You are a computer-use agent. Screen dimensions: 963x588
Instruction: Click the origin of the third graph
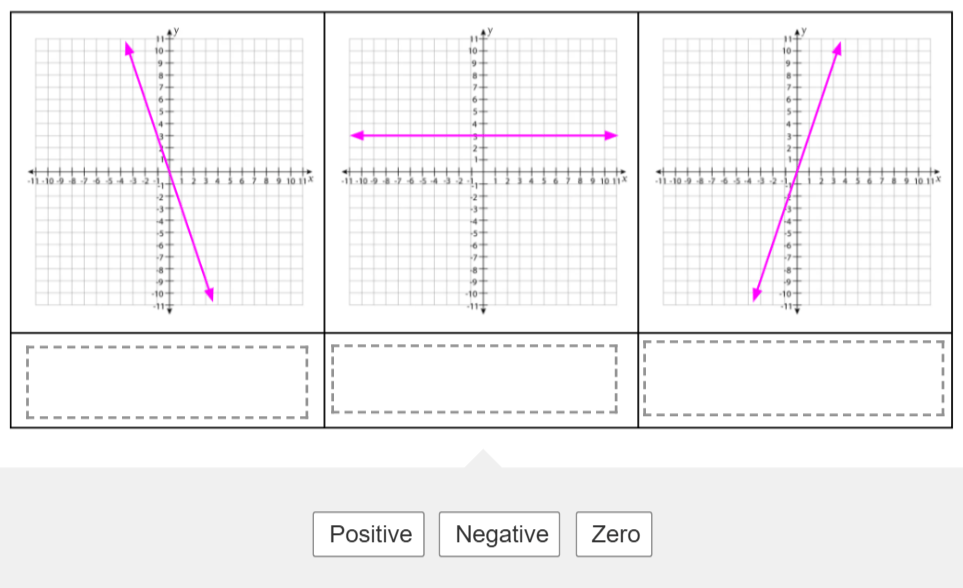797,172
